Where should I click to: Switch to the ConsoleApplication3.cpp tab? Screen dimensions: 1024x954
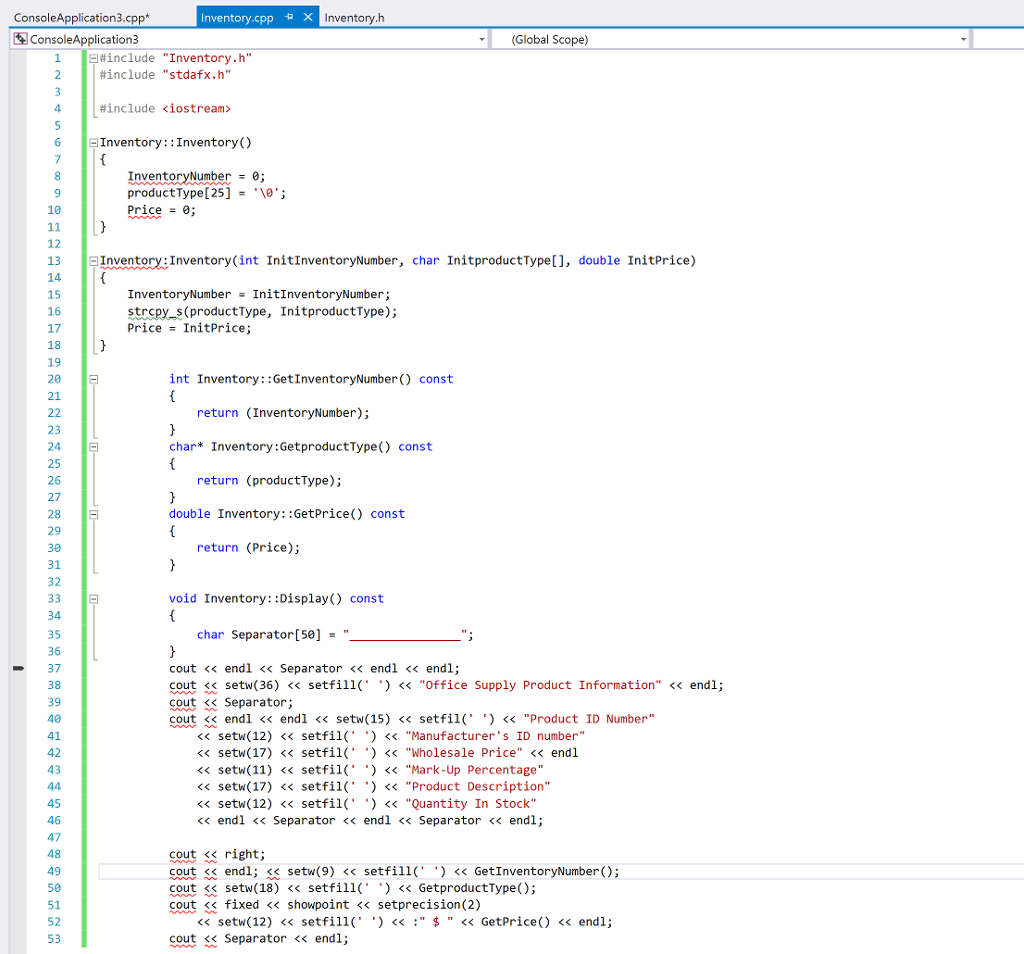coord(82,18)
